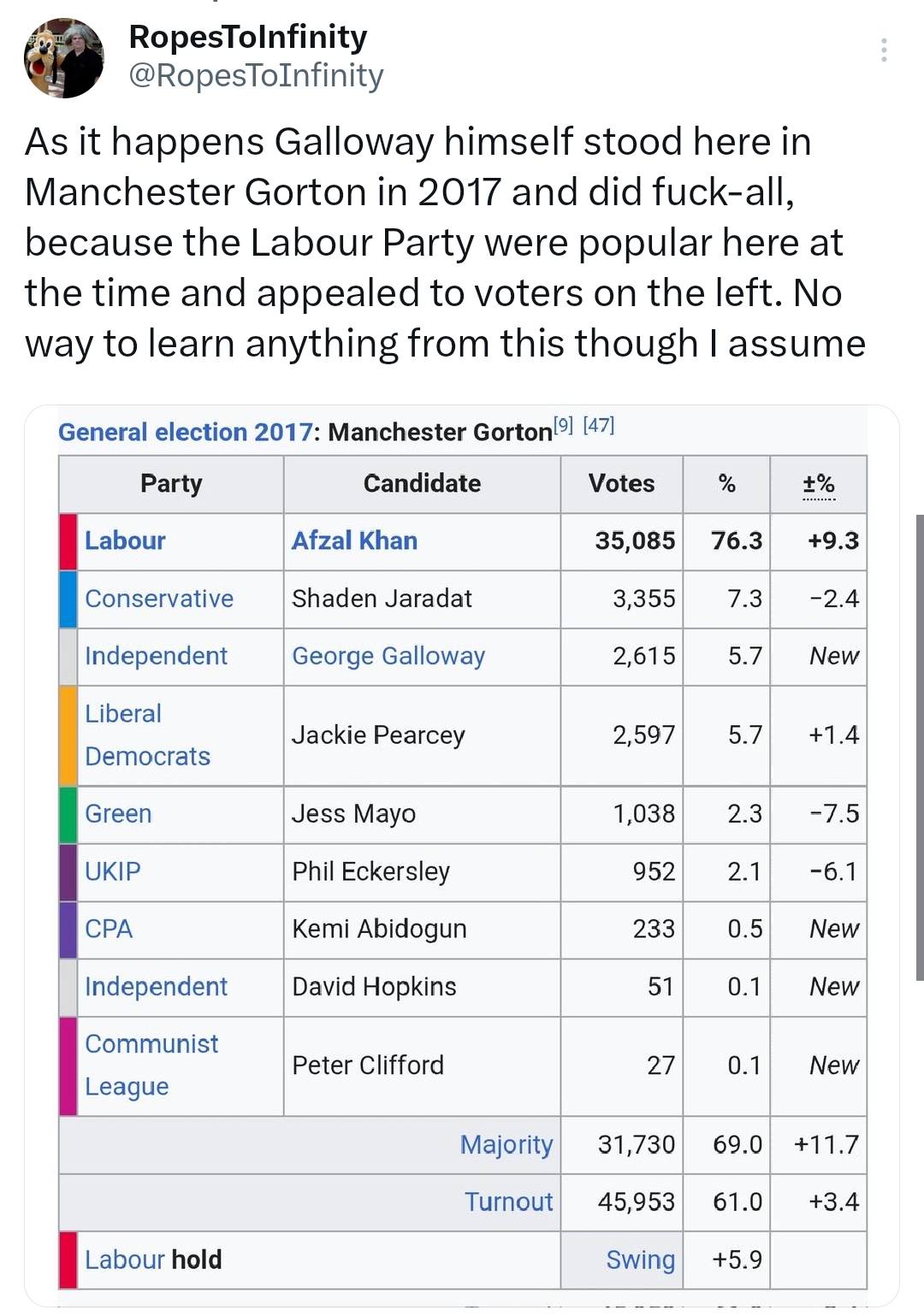Click the Labour party link

125,540
